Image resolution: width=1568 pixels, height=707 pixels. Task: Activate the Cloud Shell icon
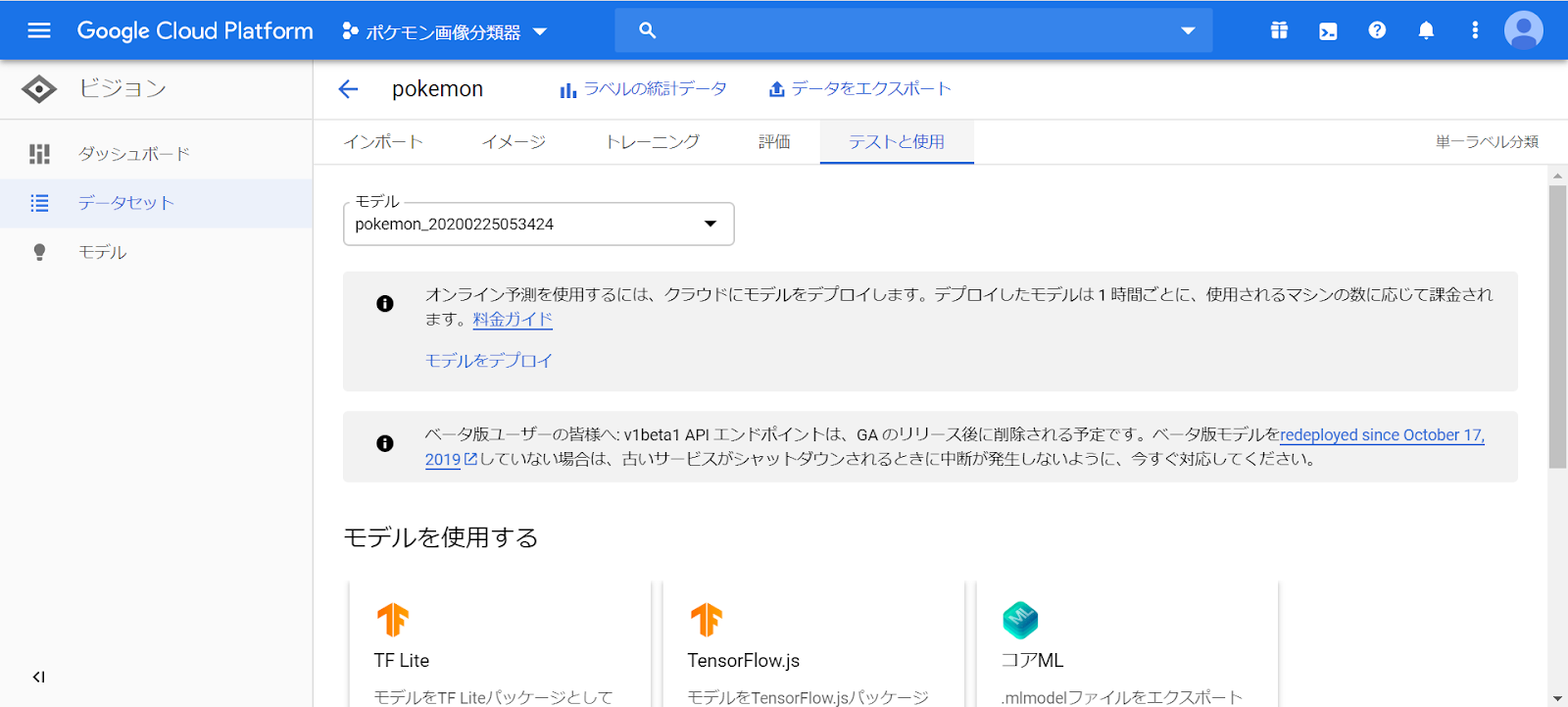point(1328,31)
